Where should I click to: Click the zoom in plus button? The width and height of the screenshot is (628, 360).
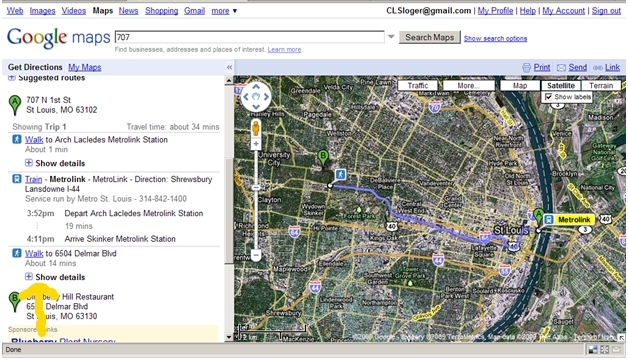(256, 144)
